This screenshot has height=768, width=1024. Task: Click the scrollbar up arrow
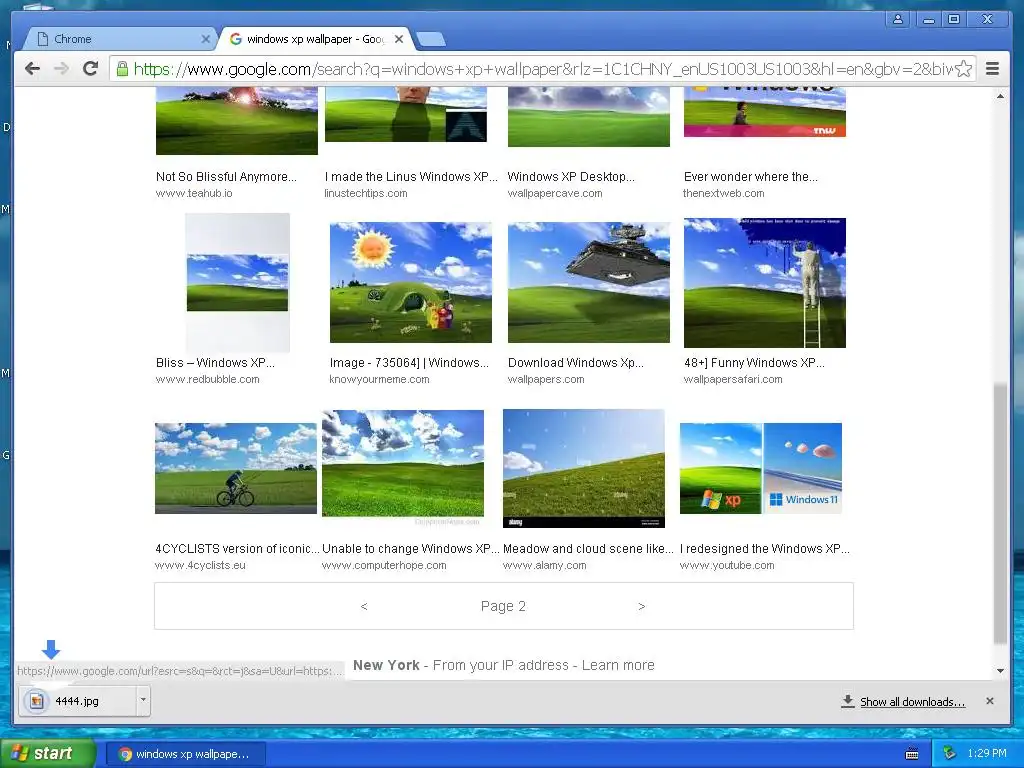click(x=1000, y=97)
